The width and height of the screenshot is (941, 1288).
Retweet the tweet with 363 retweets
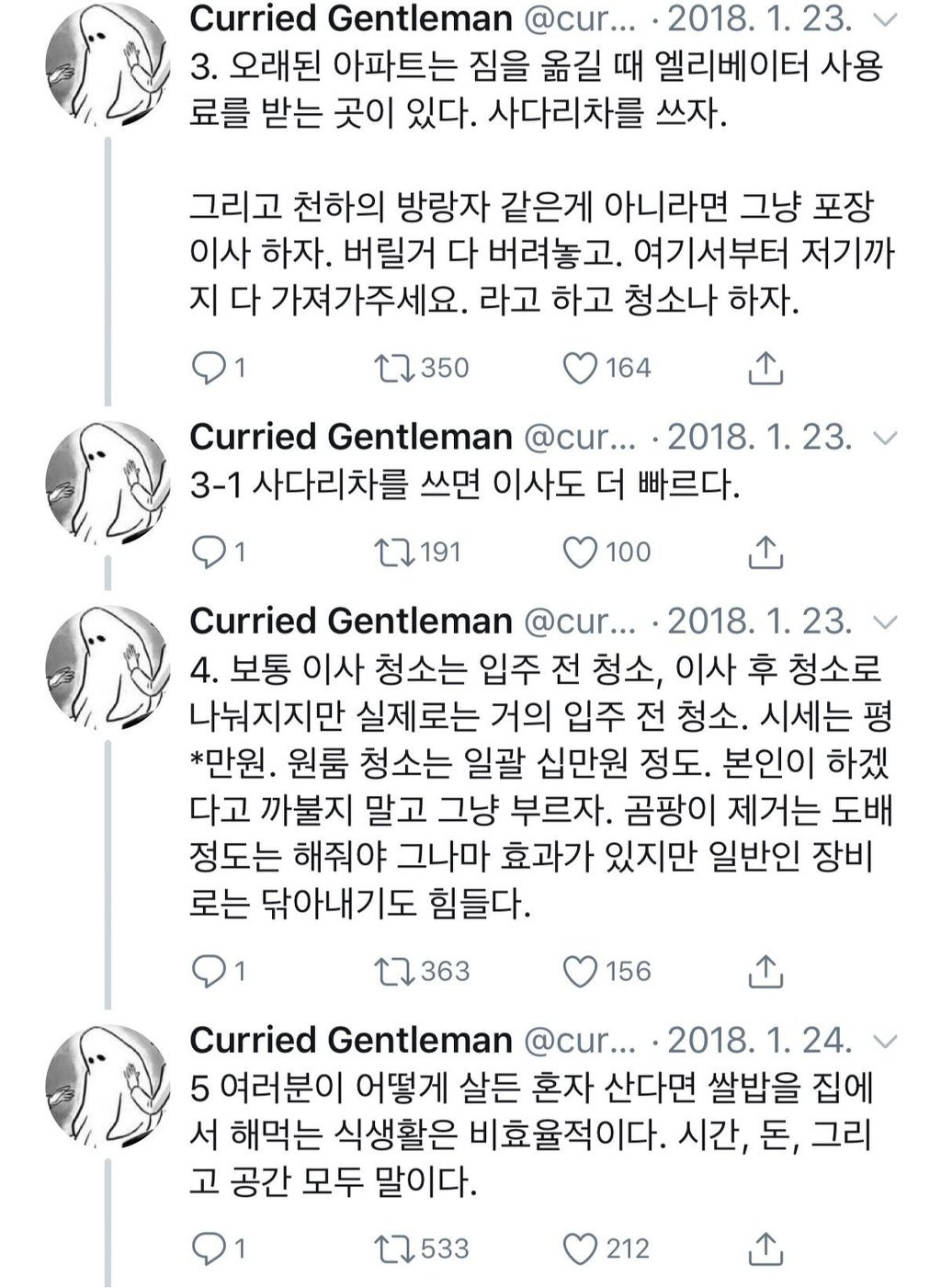(x=393, y=971)
